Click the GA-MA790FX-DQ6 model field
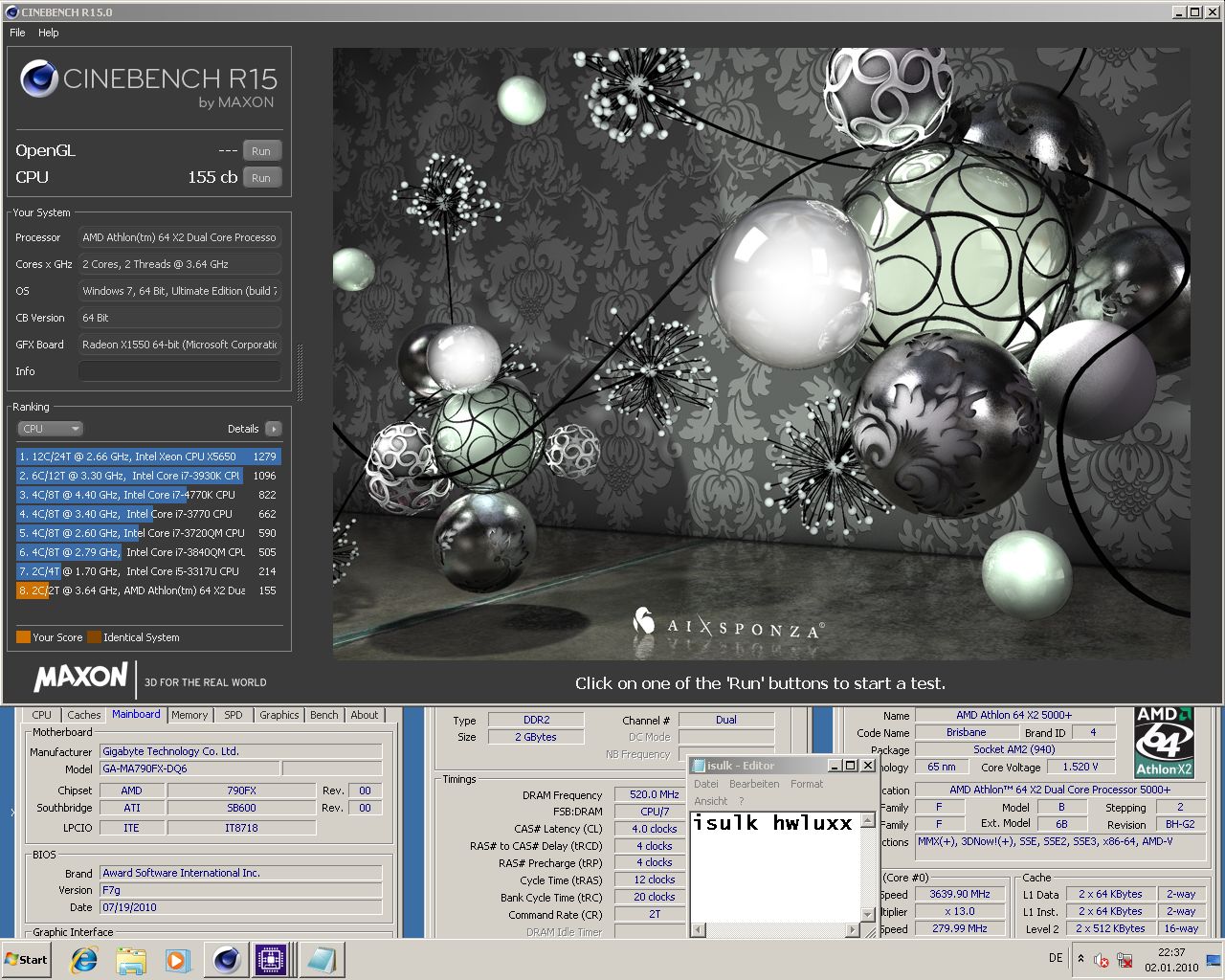The width and height of the screenshot is (1225, 980). [x=190, y=768]
